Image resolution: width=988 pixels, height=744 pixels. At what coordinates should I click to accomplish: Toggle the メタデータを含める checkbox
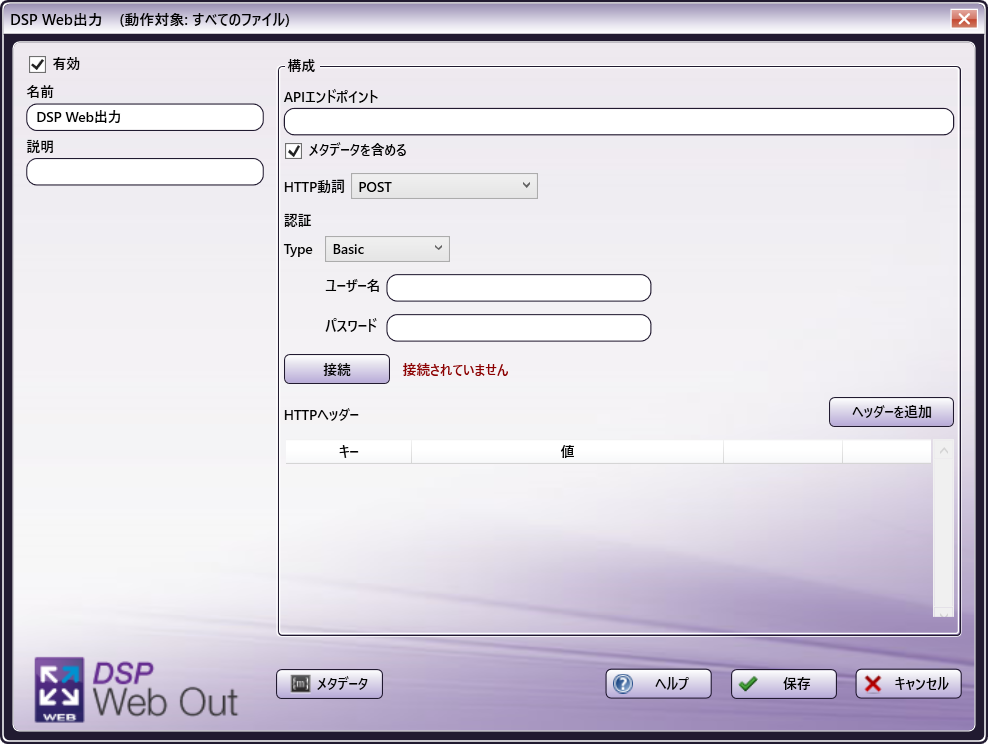tap(294, 151)
